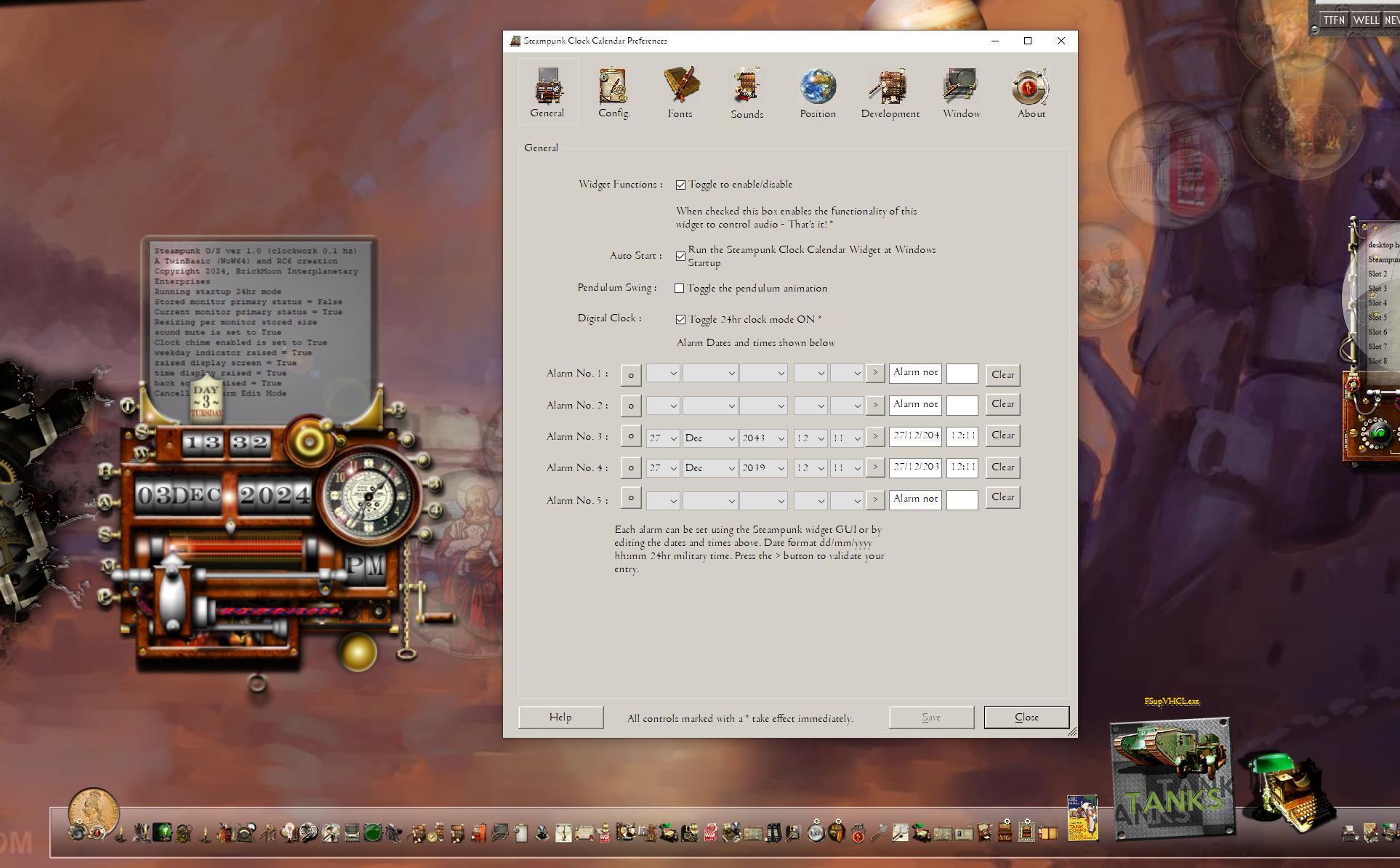Toggle the 24hr clock mode checkbox
Screen dimensions: 1400x868
pyautogui.click(x=680, y=319)
